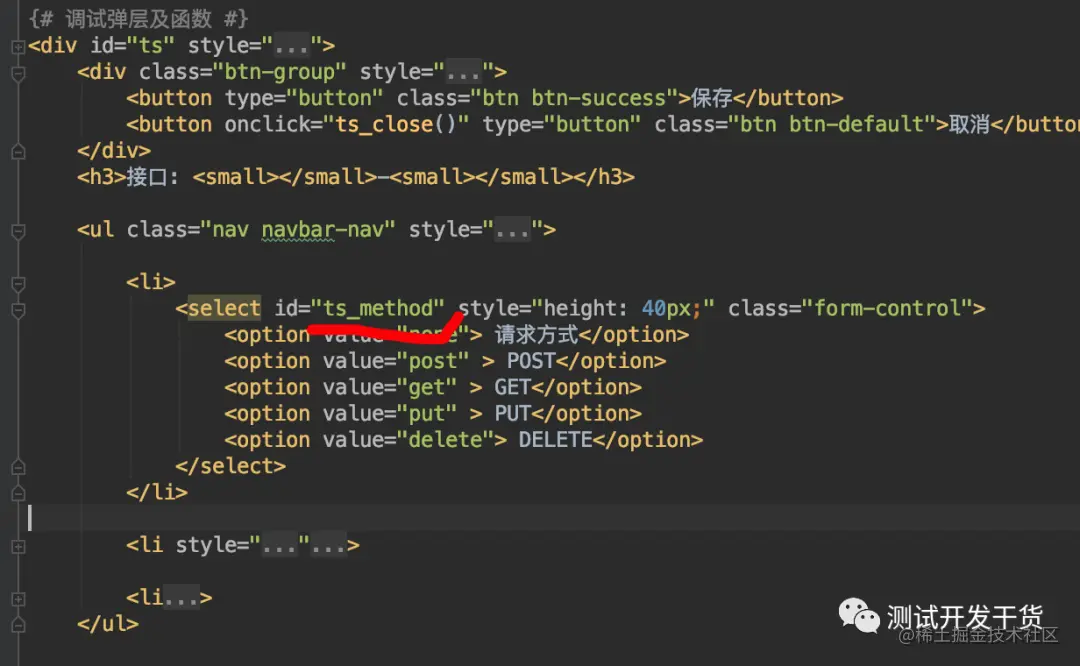Click the 接口: heading text in h3
1080x666 pixels.
(x=153, y=177)
